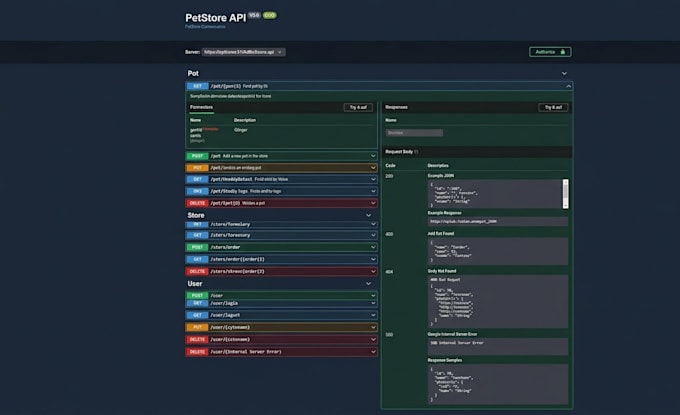680x415 pixels.
Task: Switch to the Parameters tab
Action: [201, 107]
